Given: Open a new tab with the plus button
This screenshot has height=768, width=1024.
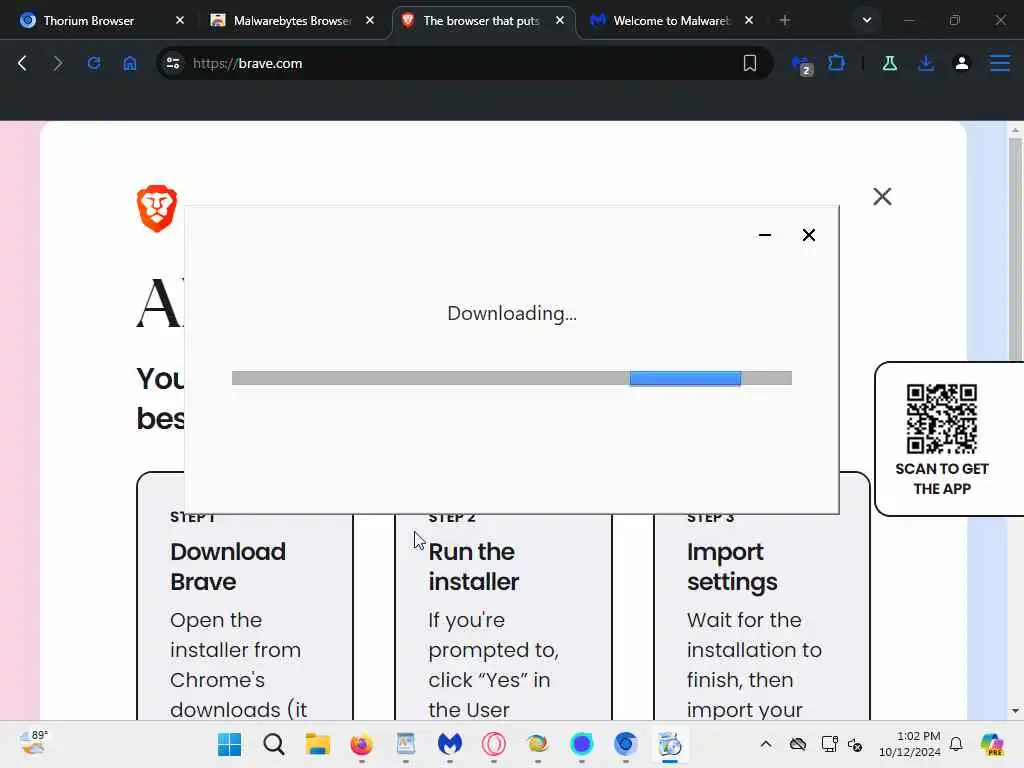Looking at the screenshot, I should pyautogui.click(x=785, y=20).
